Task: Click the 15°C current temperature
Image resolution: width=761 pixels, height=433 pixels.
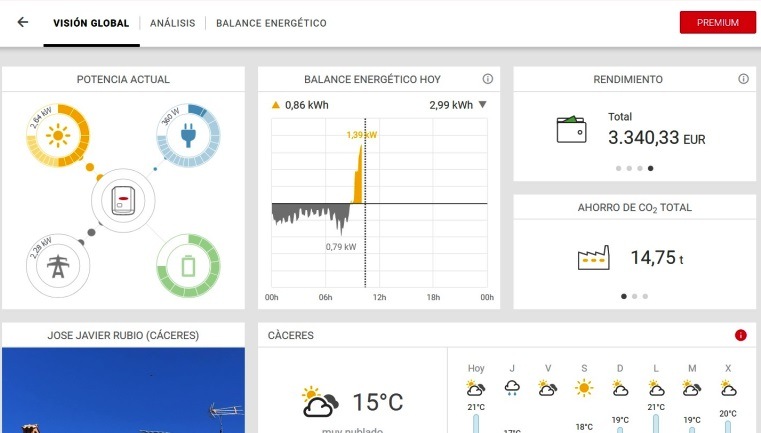Action: coord(378,402)
